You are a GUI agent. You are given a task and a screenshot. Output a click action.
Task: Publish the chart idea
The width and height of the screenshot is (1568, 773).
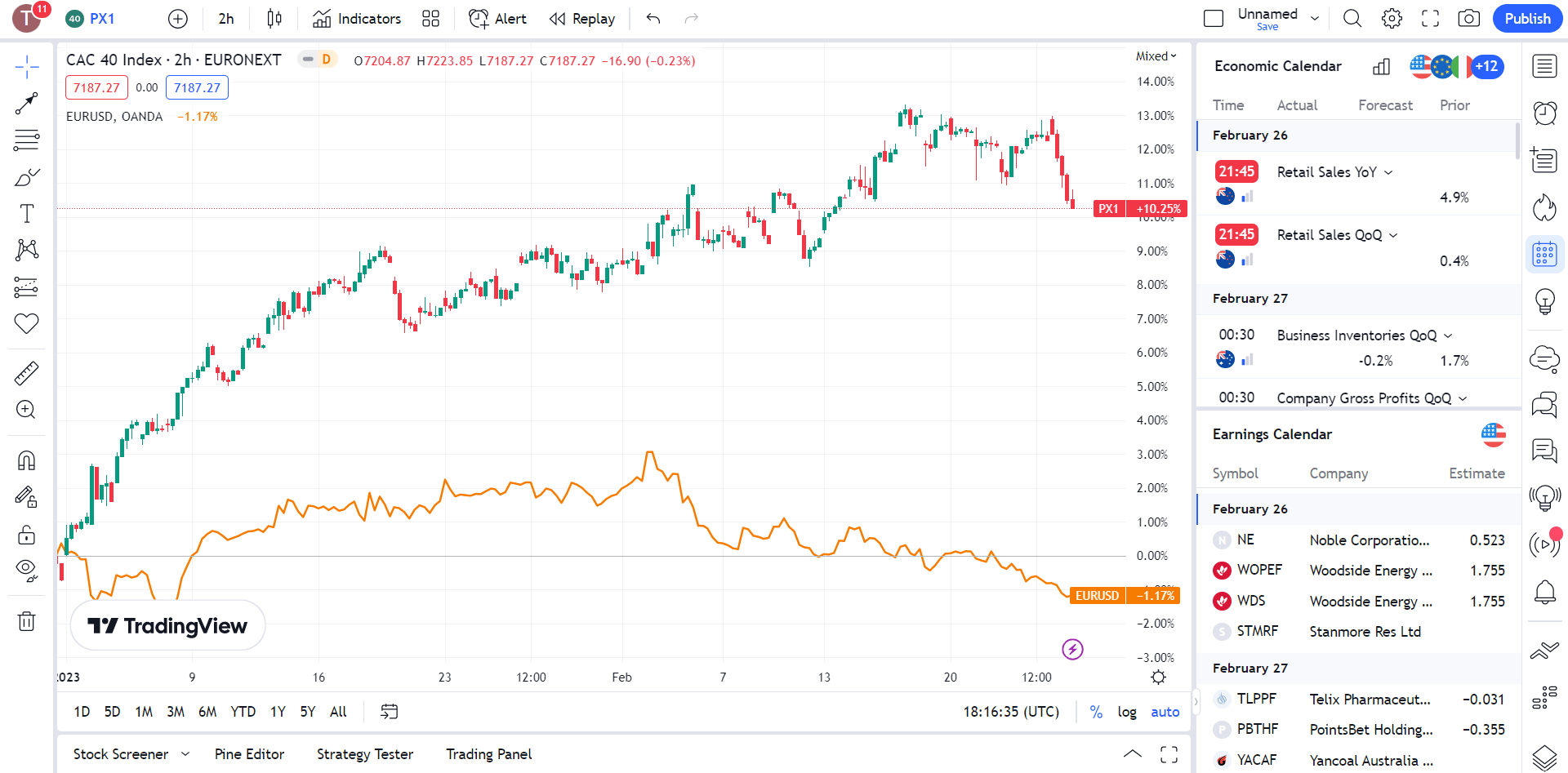click(1527, 19)
